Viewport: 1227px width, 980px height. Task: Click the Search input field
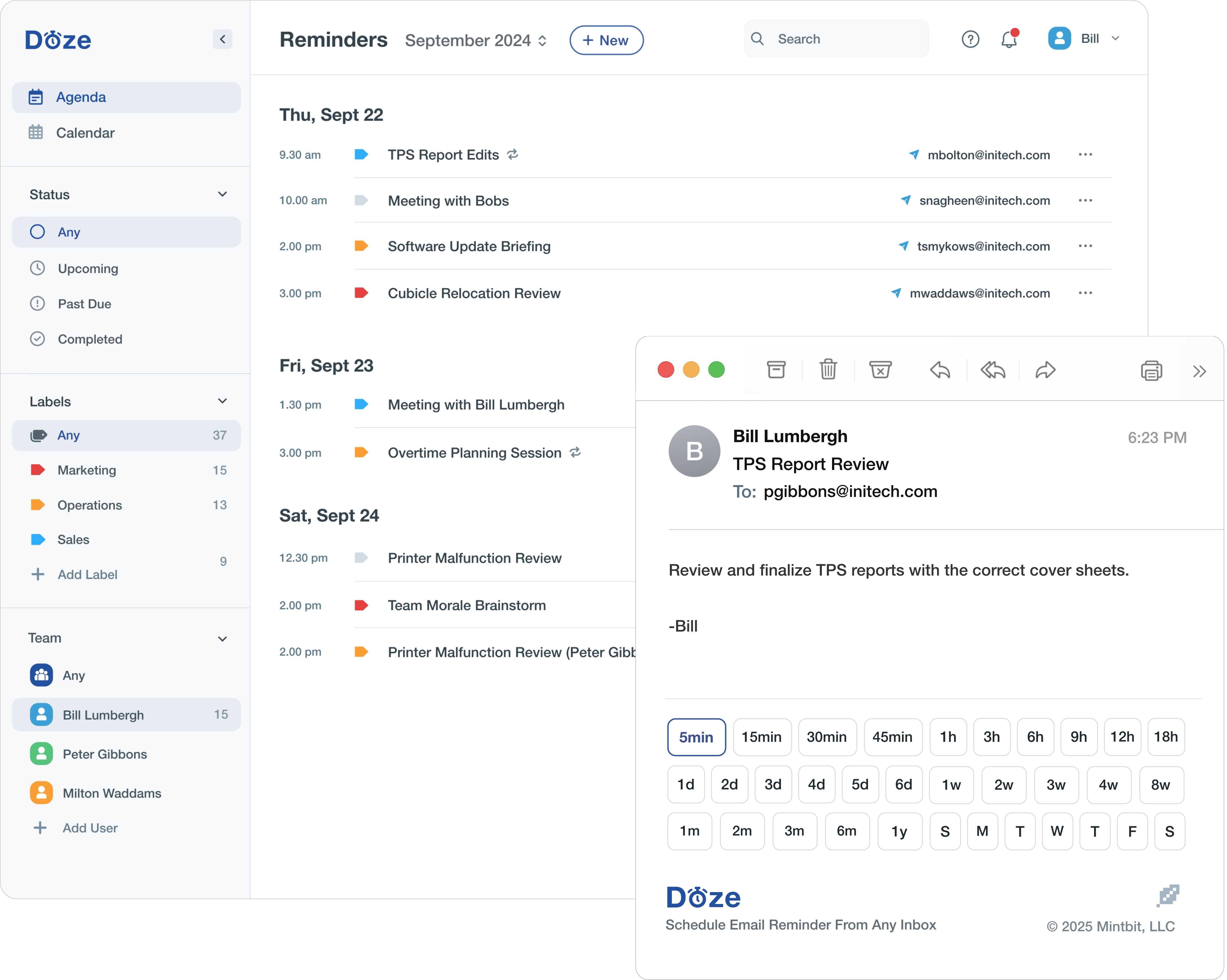837,39
